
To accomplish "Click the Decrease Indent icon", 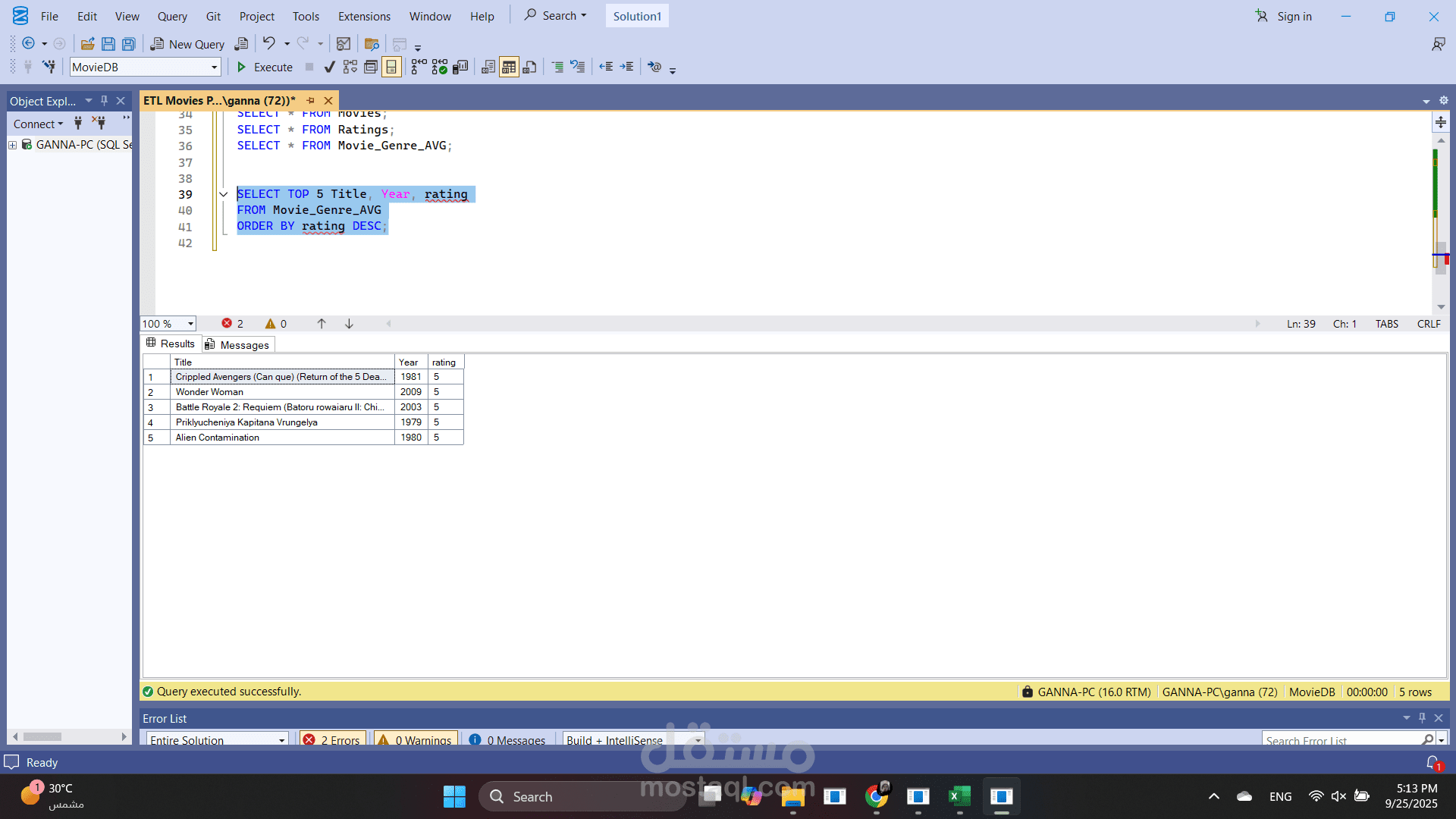I will pos(606,67).
